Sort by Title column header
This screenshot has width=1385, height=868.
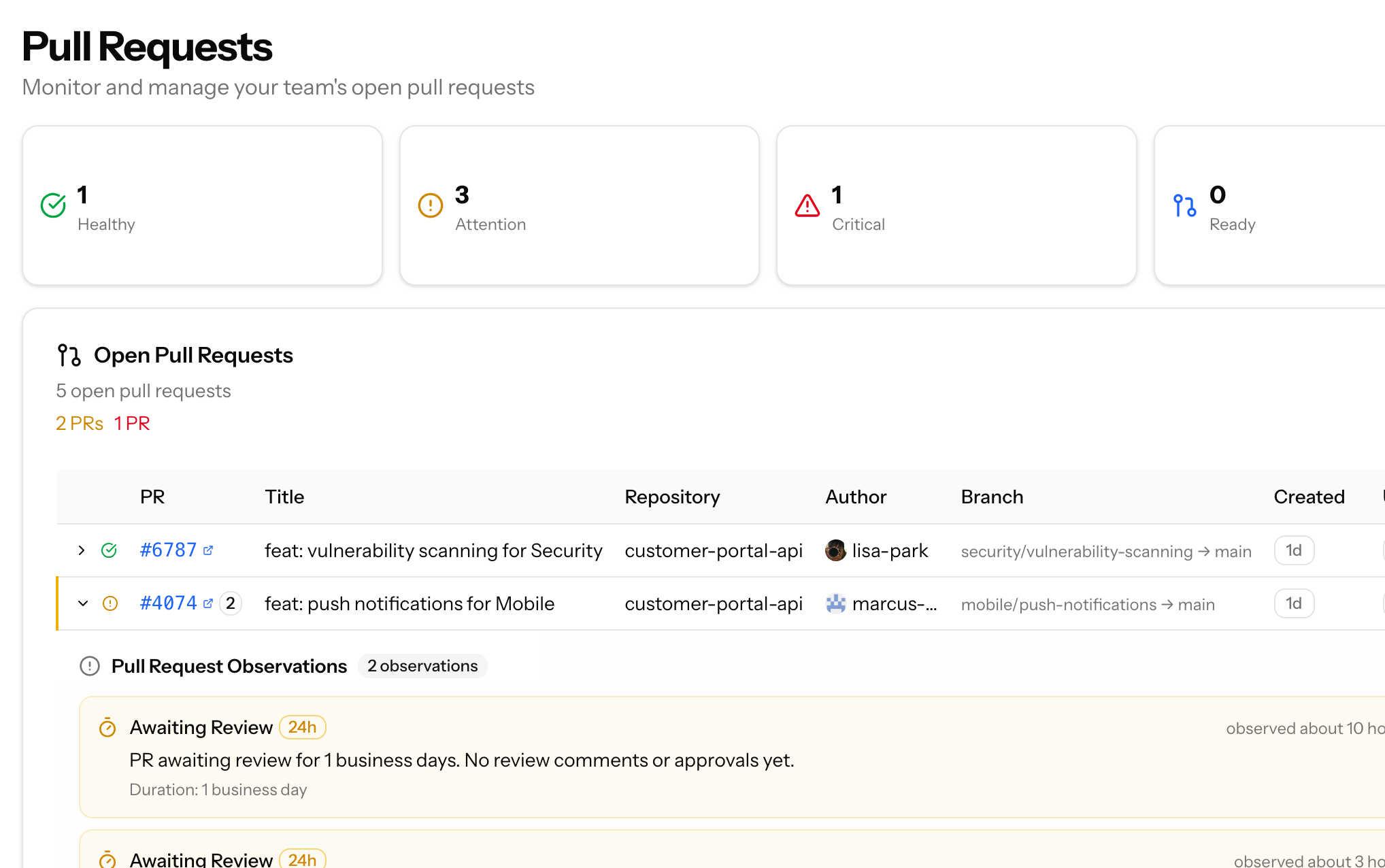(x=284, y=497)
